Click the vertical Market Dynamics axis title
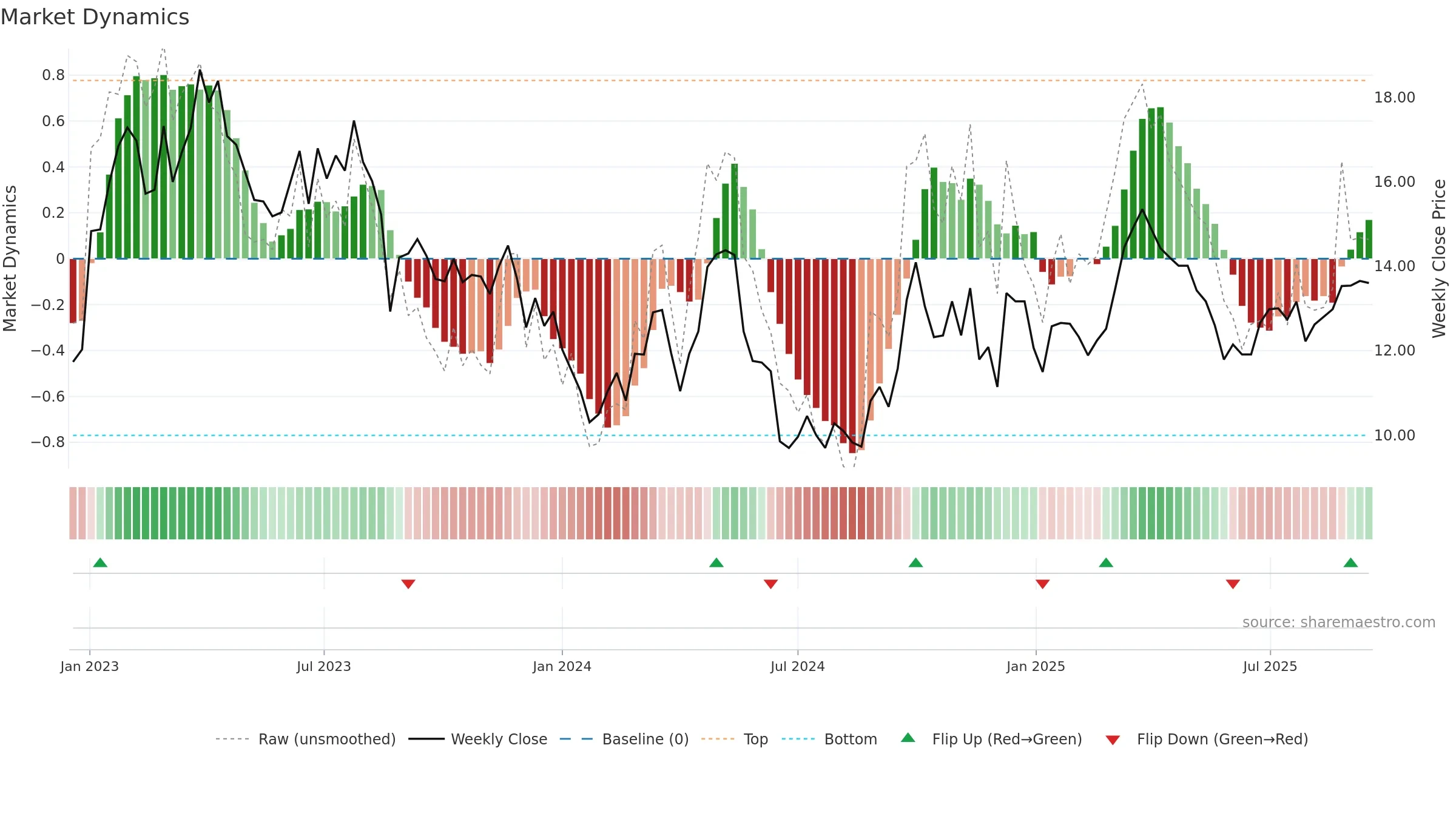 pyautogui.click(x=10, y=258)
